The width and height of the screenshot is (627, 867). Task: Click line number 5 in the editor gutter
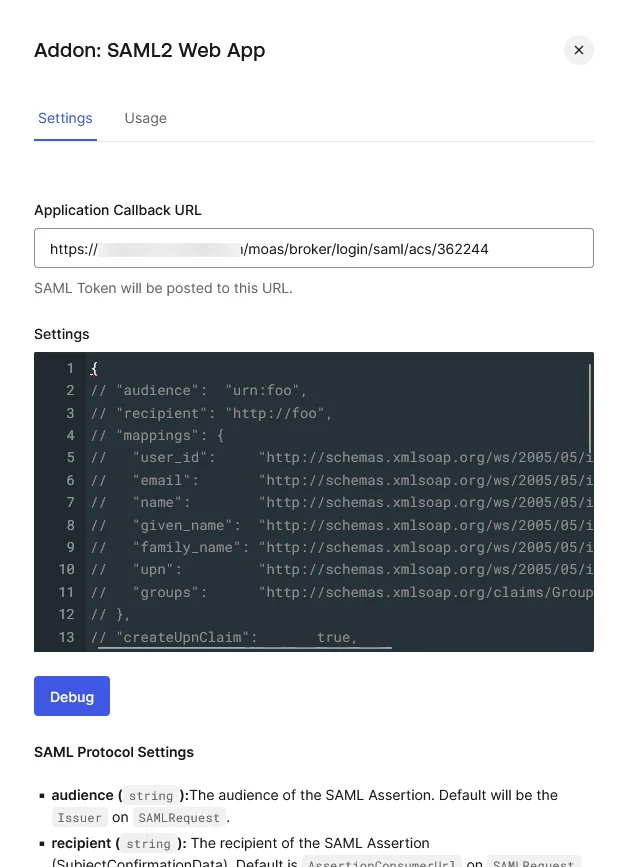click(70, 457)
